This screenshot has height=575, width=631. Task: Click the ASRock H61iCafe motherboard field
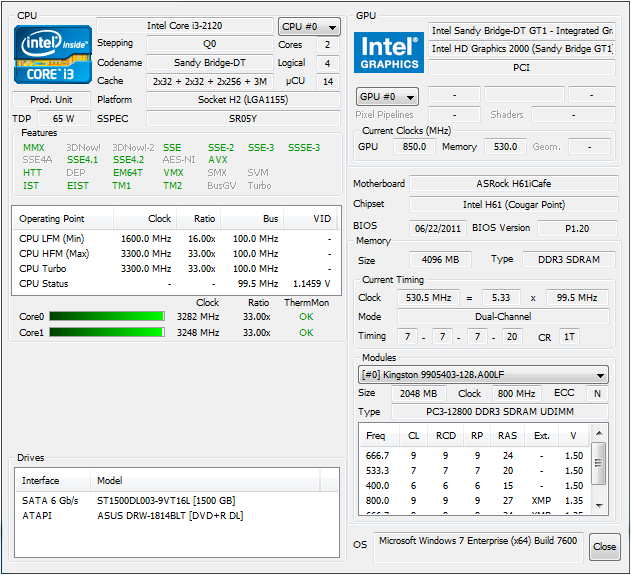[514, 184]
